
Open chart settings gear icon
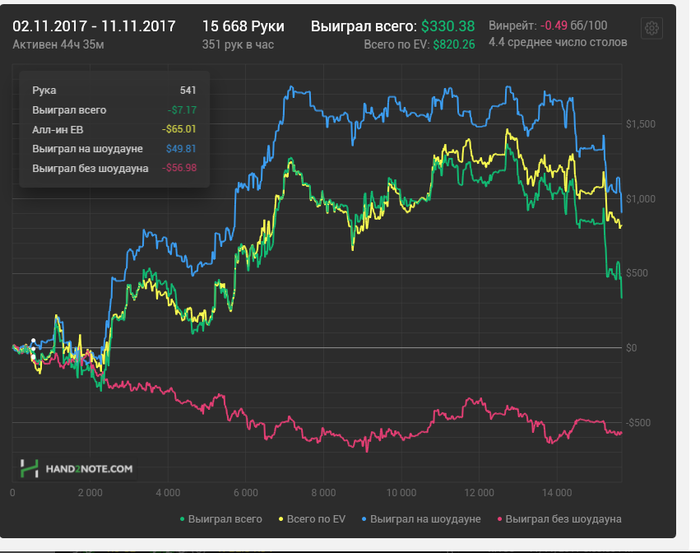coord(651,29)
